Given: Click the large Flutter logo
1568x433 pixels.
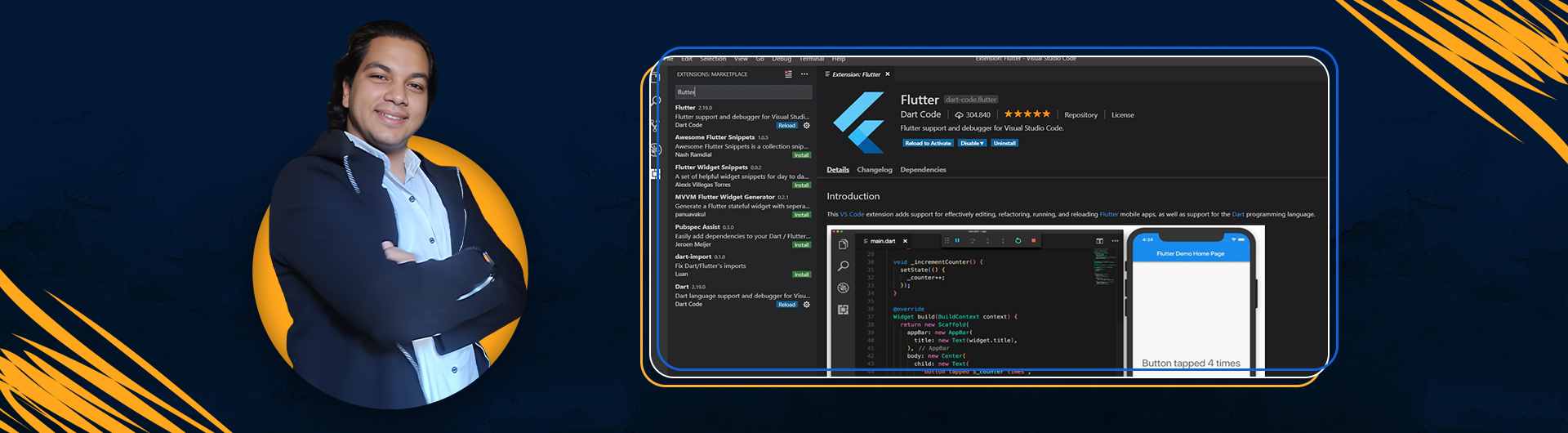Looking at the screenshot, I should (859, 123).
